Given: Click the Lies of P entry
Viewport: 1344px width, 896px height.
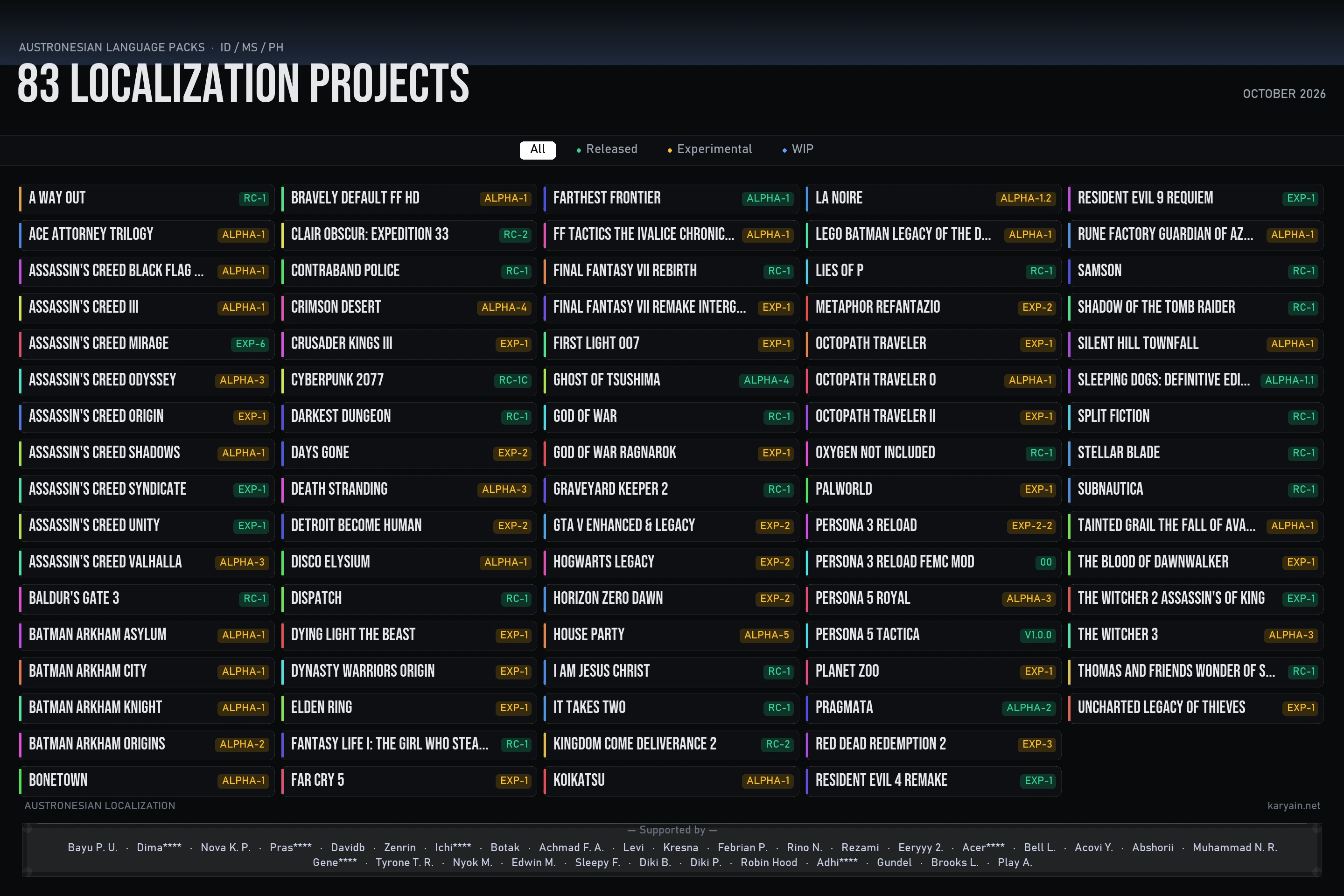Looking at the screenshot, I should [x=934, y=272].
